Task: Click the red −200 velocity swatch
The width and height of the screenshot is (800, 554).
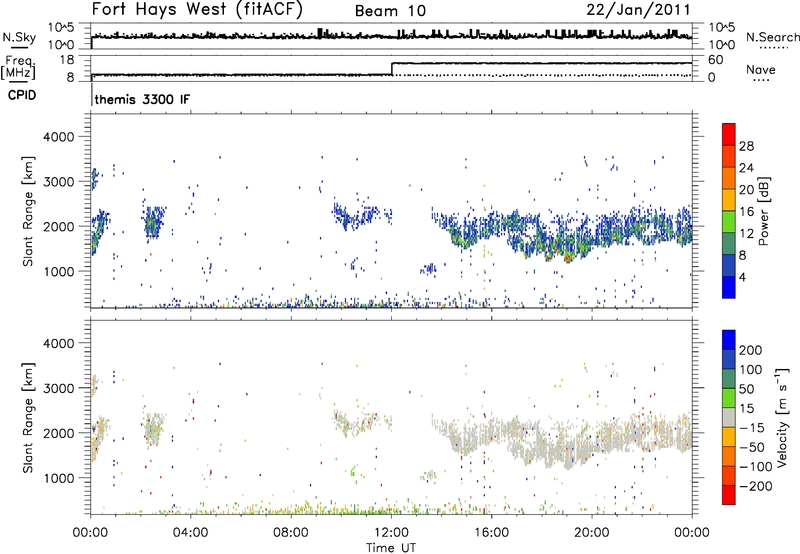Action: pos(729,495)
